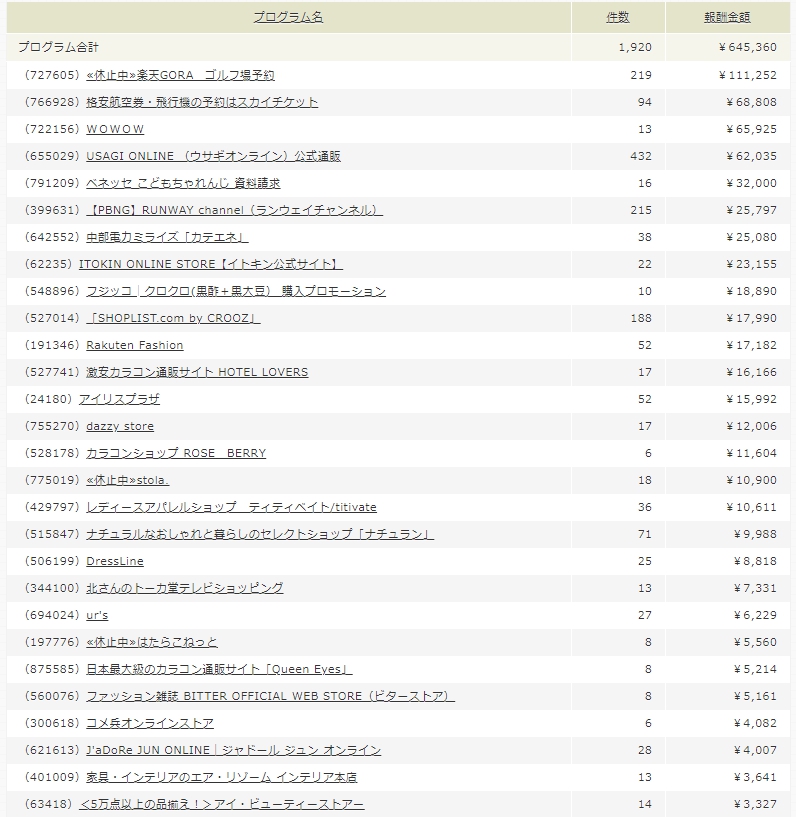Open USAGI ONLINE 公式通販 link

tap(214, 156)
